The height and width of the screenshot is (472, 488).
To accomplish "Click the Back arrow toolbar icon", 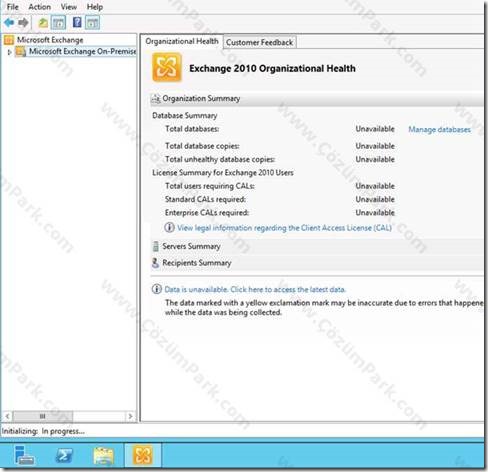I will click(x=9, y=23).
